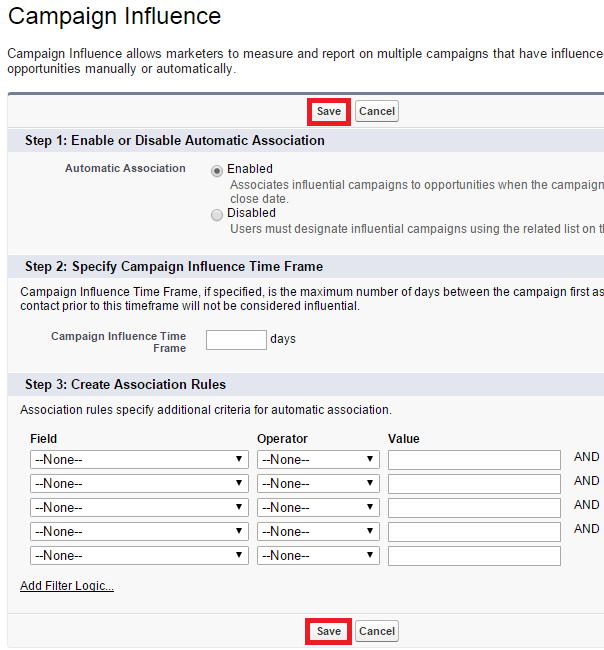Select the Enabled automatic association option
This screenshot has height=650, width=604.
pyautogui.click(x=217, y=170)
